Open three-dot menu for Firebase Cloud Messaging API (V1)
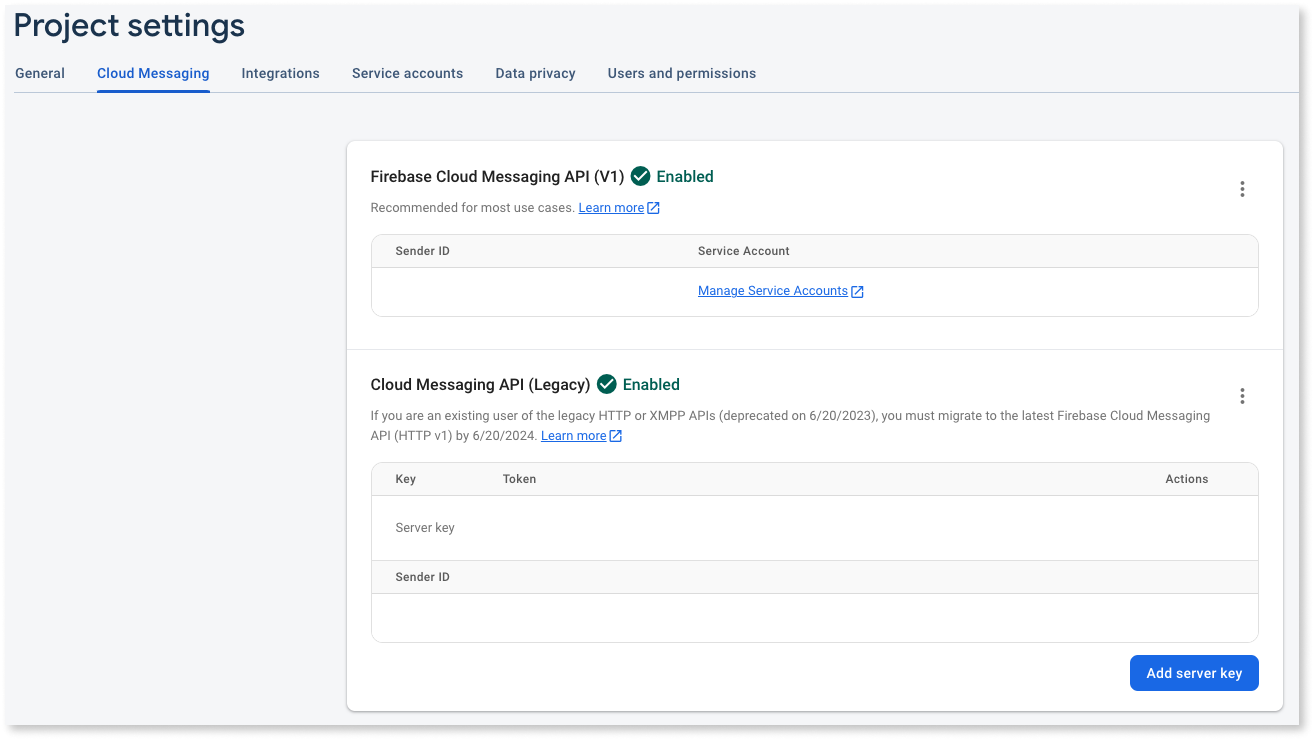1314x740 pixels. [x=1242, y=189]
